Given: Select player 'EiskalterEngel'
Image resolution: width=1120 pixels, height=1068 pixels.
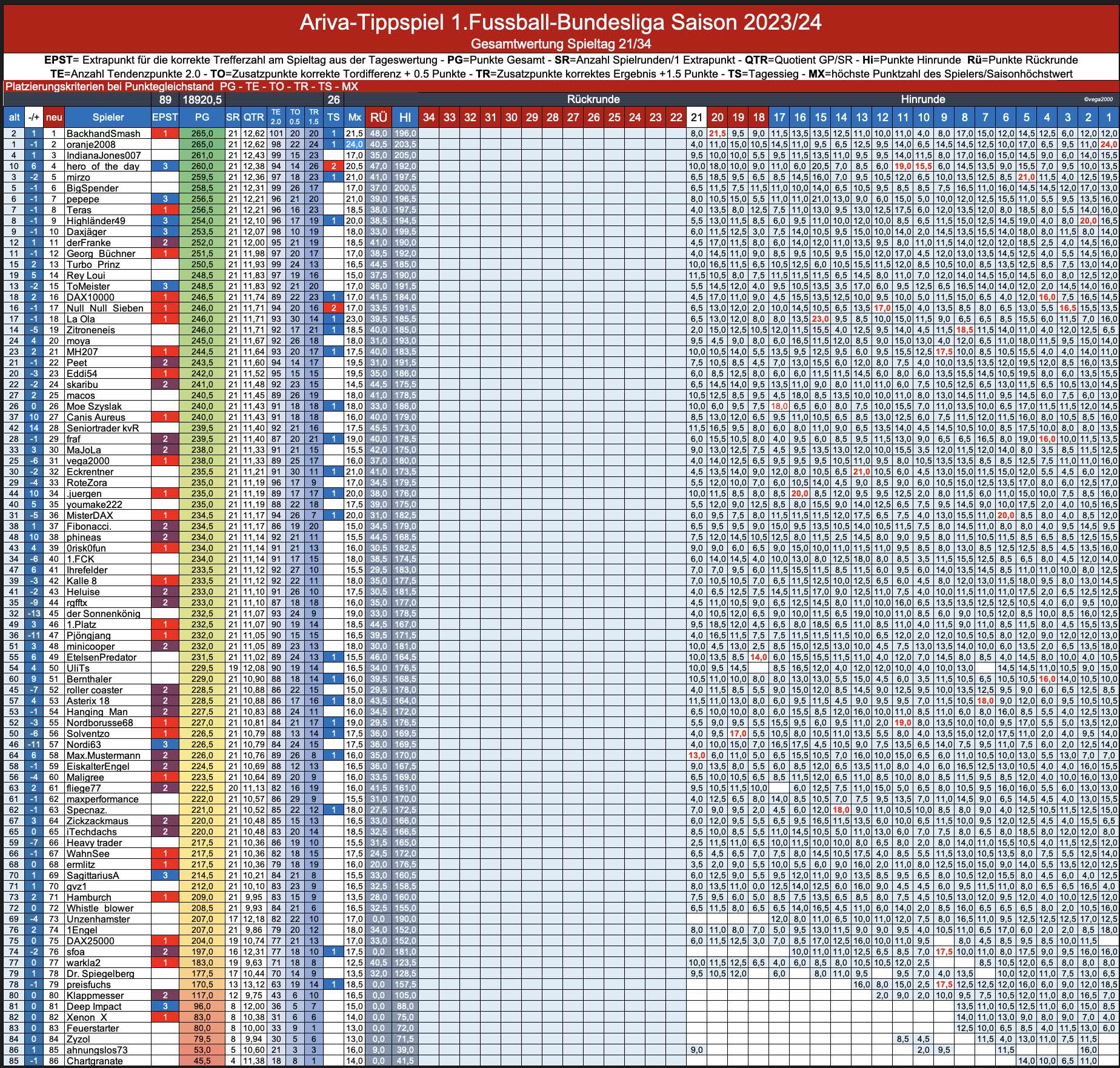Looking at the screenshot, I should coord(98,766).
